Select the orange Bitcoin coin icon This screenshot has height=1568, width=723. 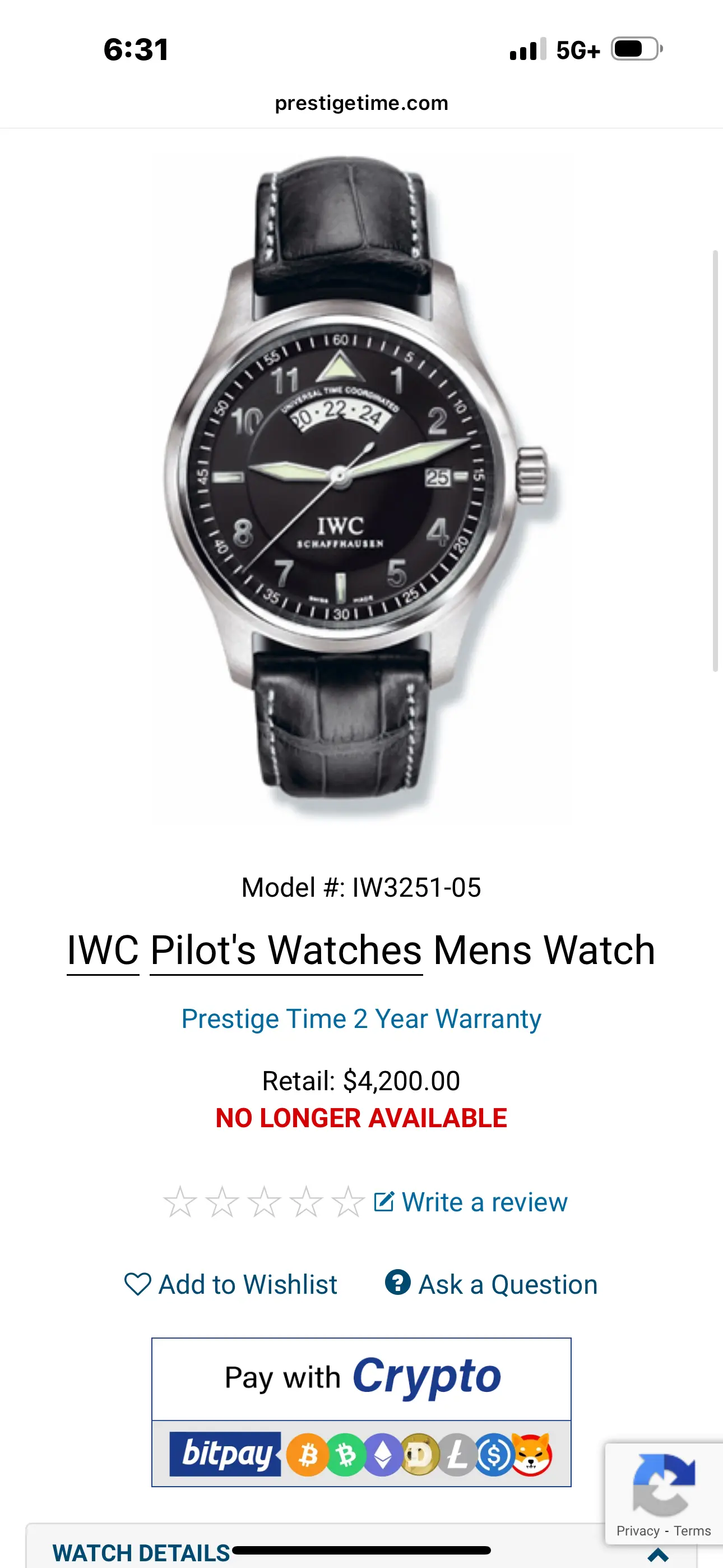tap(307, 1455)
